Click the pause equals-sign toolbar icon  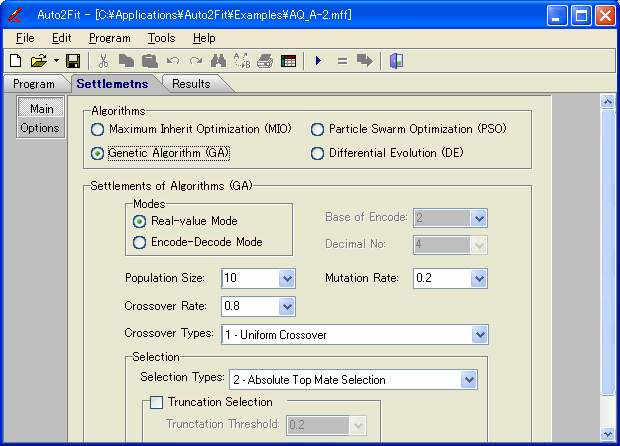pyautogui.click(x=342, y=61)
